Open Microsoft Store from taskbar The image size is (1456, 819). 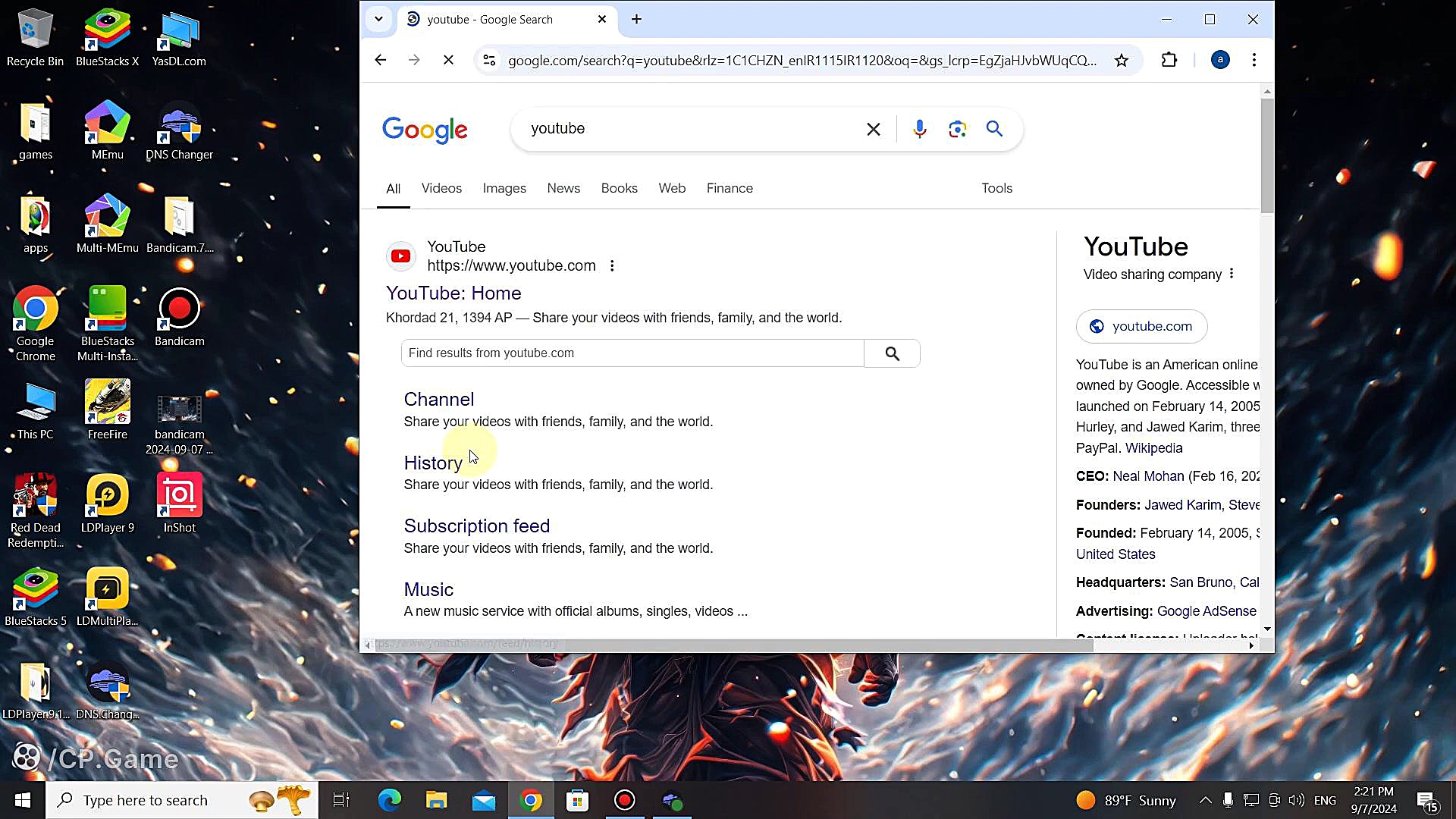577,800
